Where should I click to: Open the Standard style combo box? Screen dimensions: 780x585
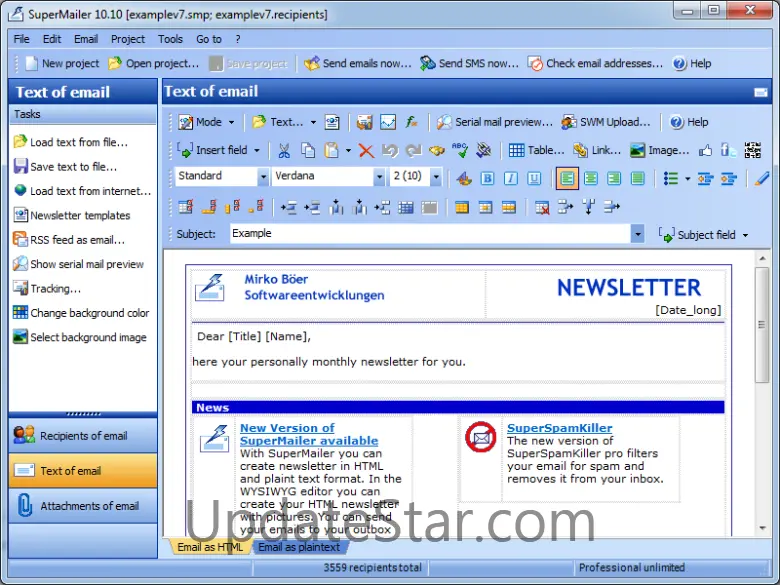[x=222, y=176]
